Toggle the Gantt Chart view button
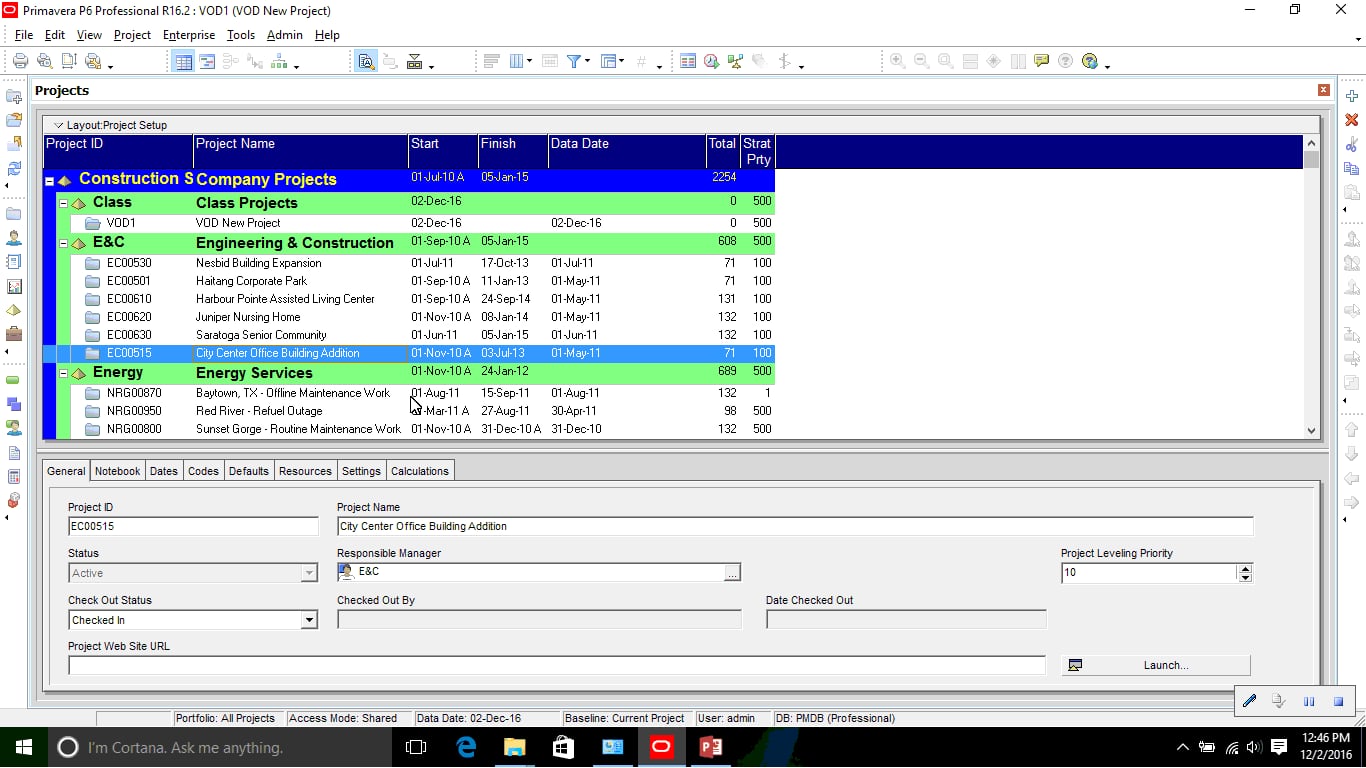Screen dimensions: 1366x768 coord(207,61)
